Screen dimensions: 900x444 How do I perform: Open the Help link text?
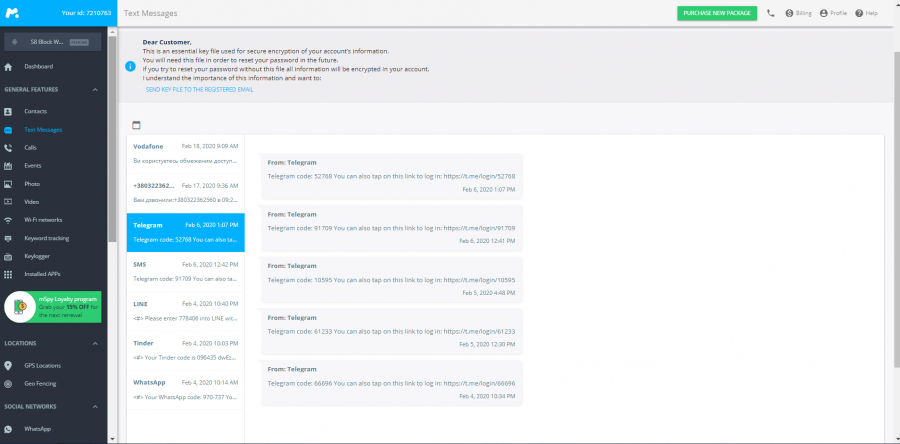click(872, 13)
